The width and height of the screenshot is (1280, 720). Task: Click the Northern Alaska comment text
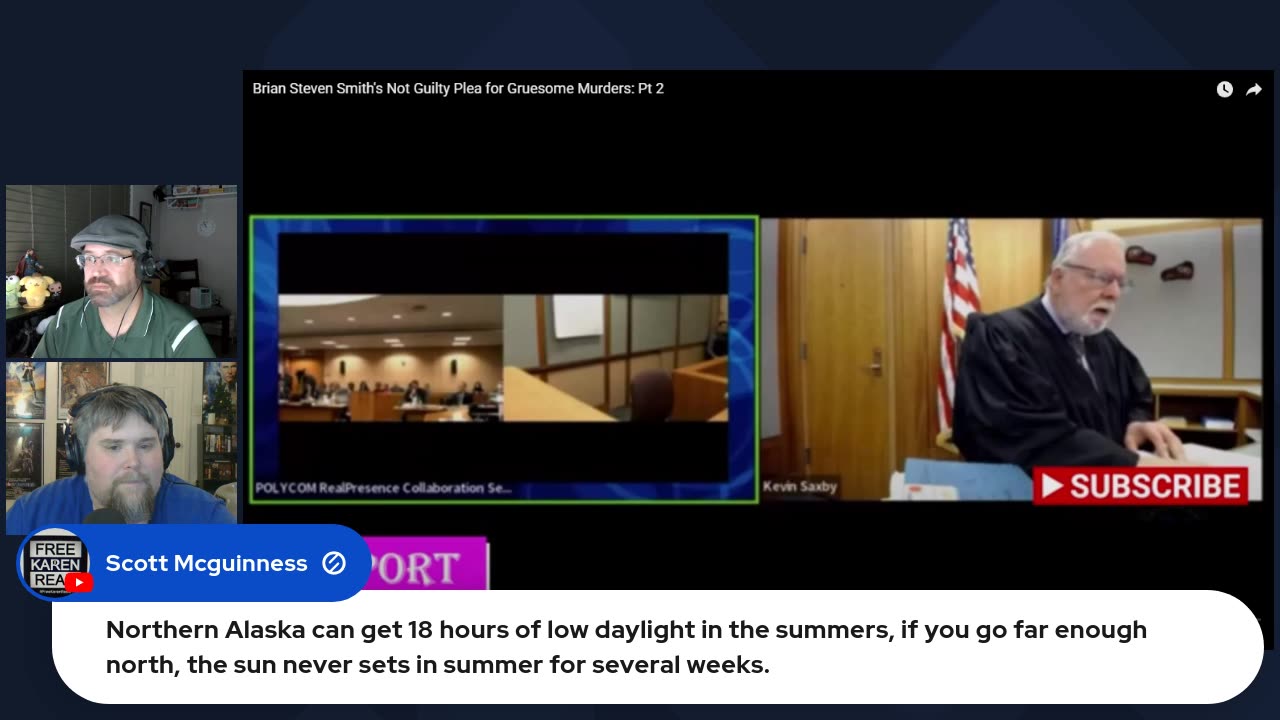pyautogui.click(x=626, y=647)
